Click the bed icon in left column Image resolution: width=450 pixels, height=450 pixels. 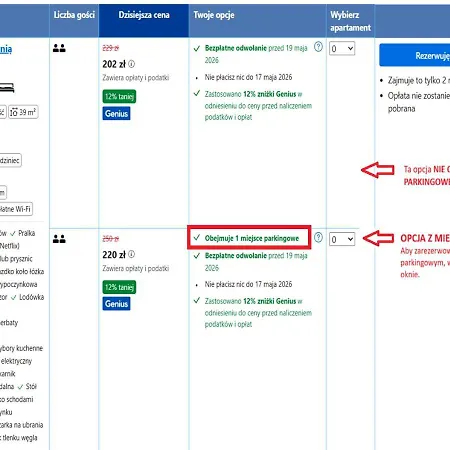(x=7, y=88)
